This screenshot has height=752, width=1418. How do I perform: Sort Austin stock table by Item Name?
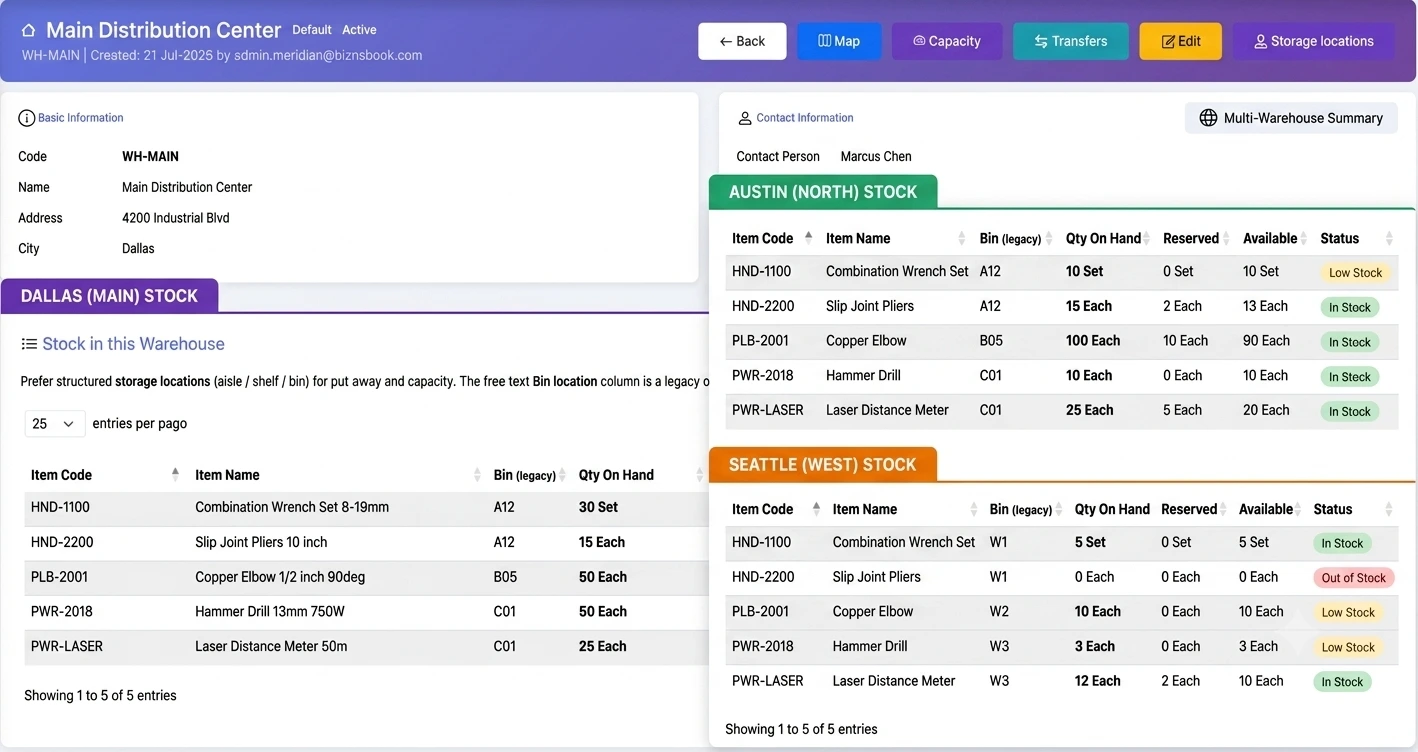click(x=962, y=238)
